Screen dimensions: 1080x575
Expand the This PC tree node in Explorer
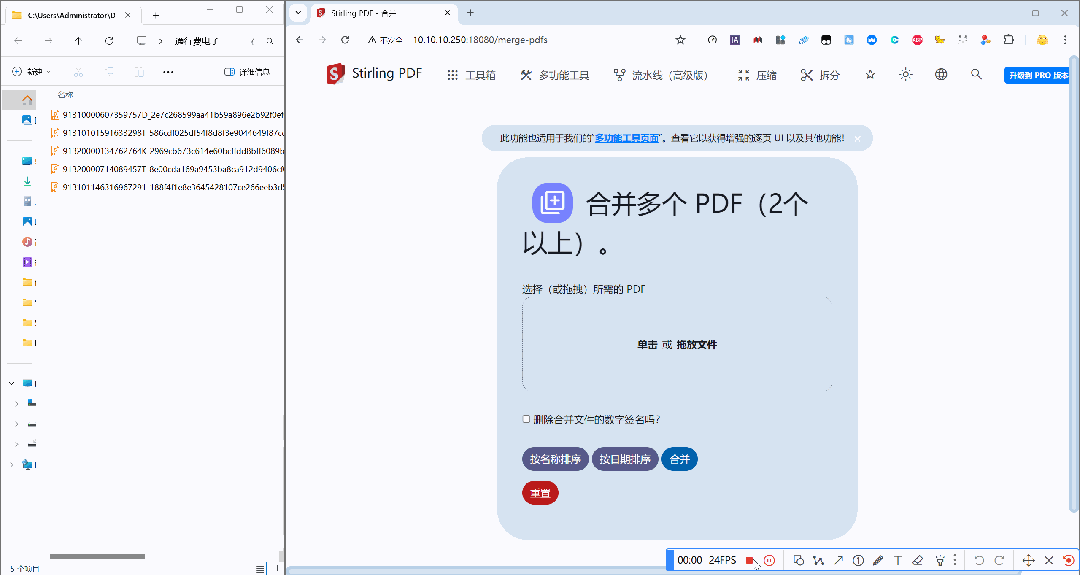click(x=12, y=384)
